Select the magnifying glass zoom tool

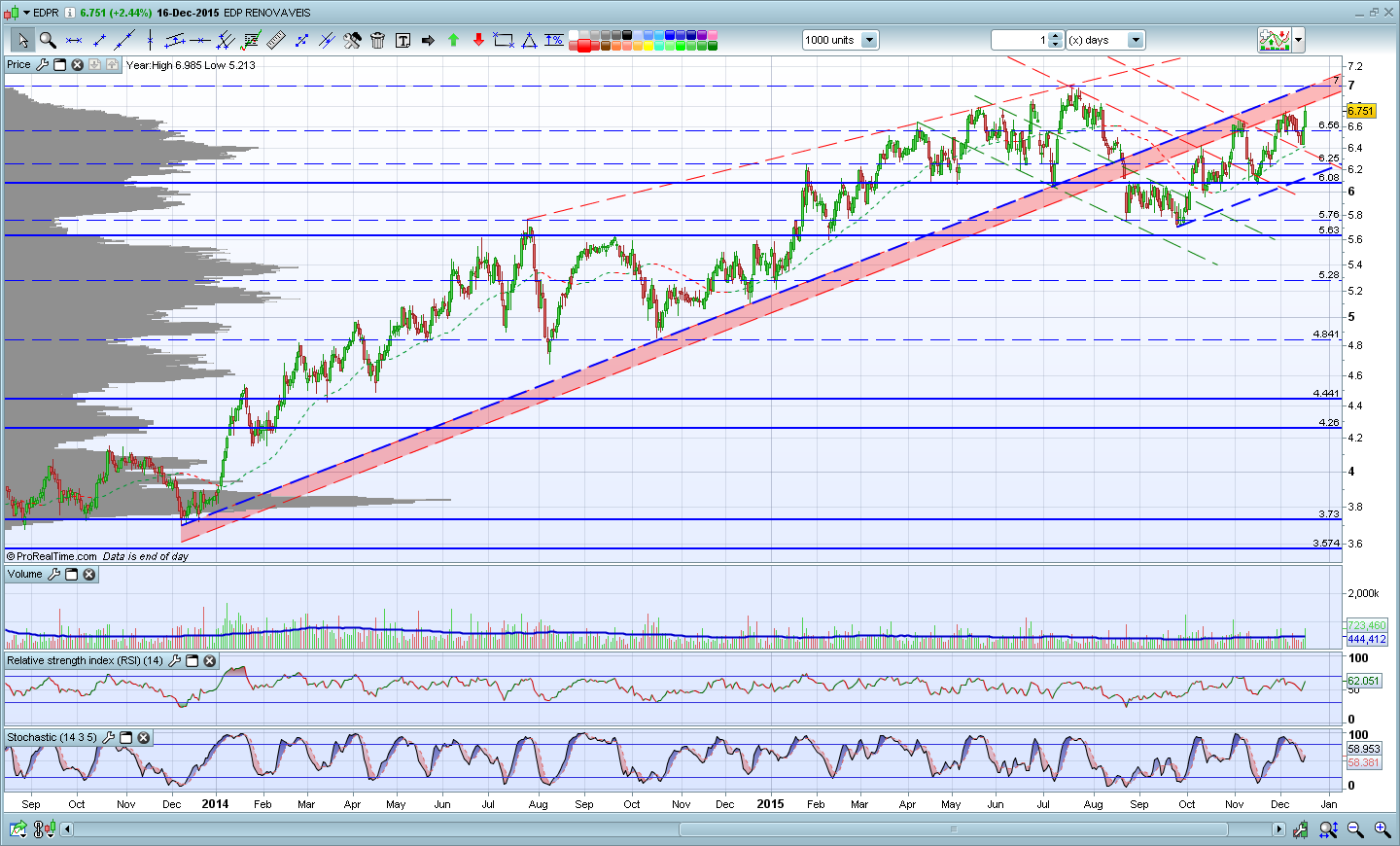pos(47,40)
